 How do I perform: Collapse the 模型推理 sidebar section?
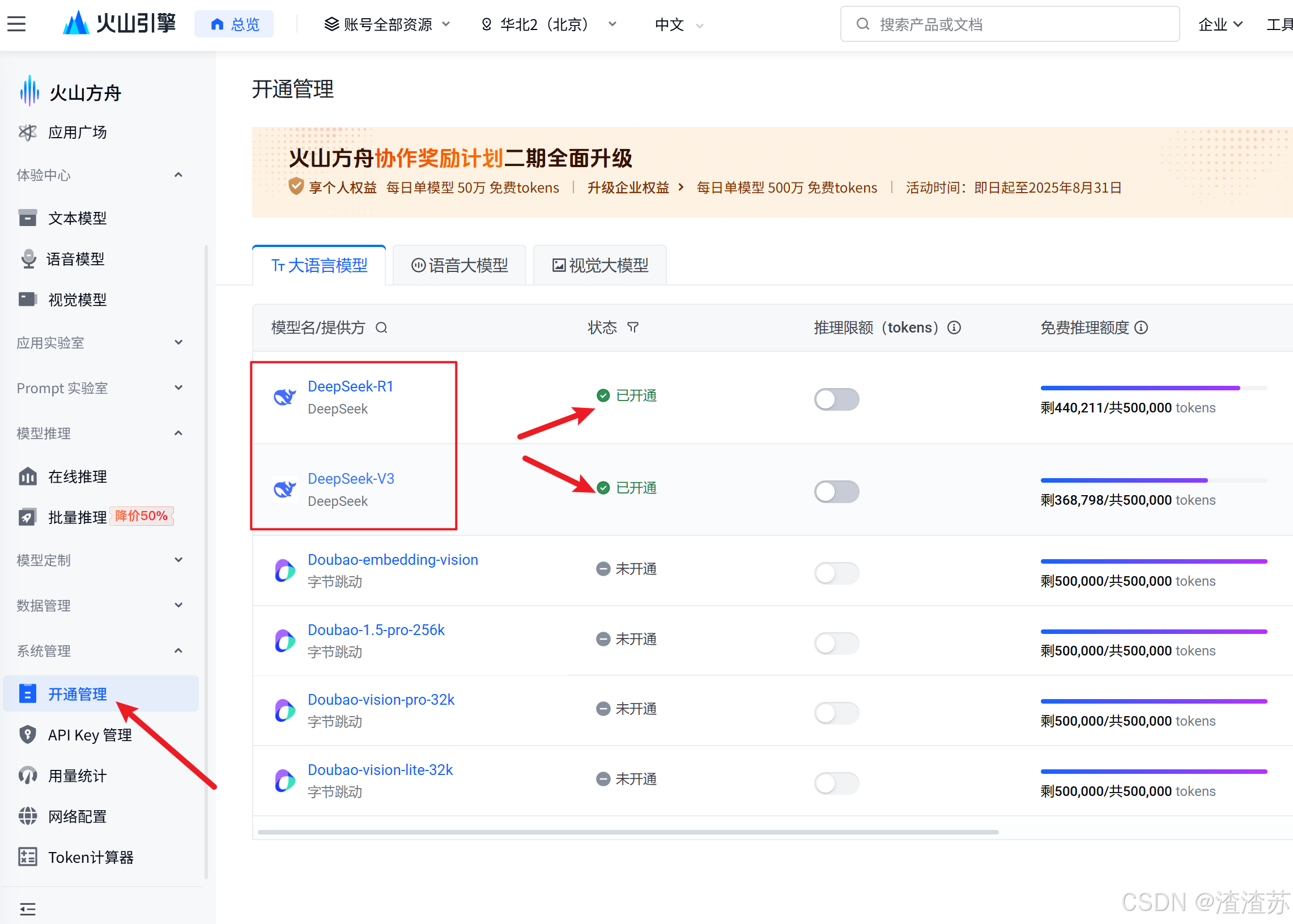178,433
